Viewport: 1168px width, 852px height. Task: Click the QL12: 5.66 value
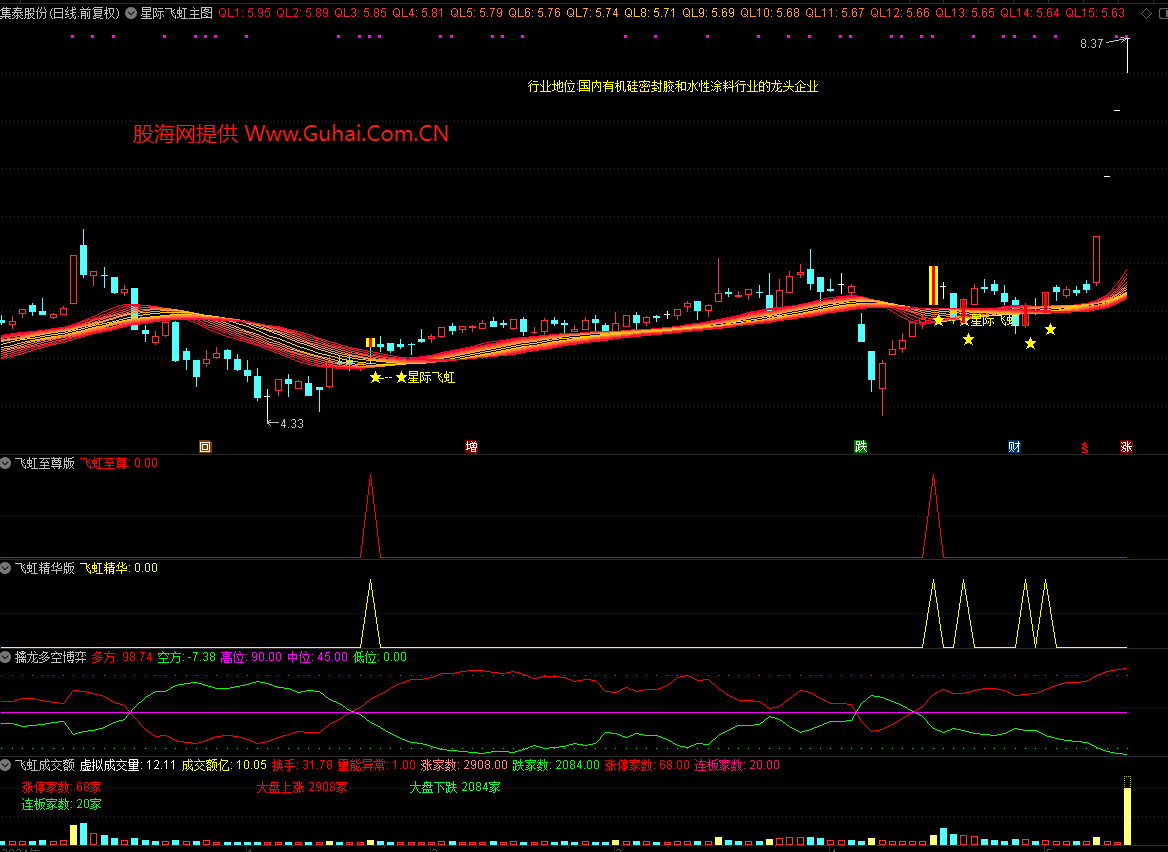[900, 13]
